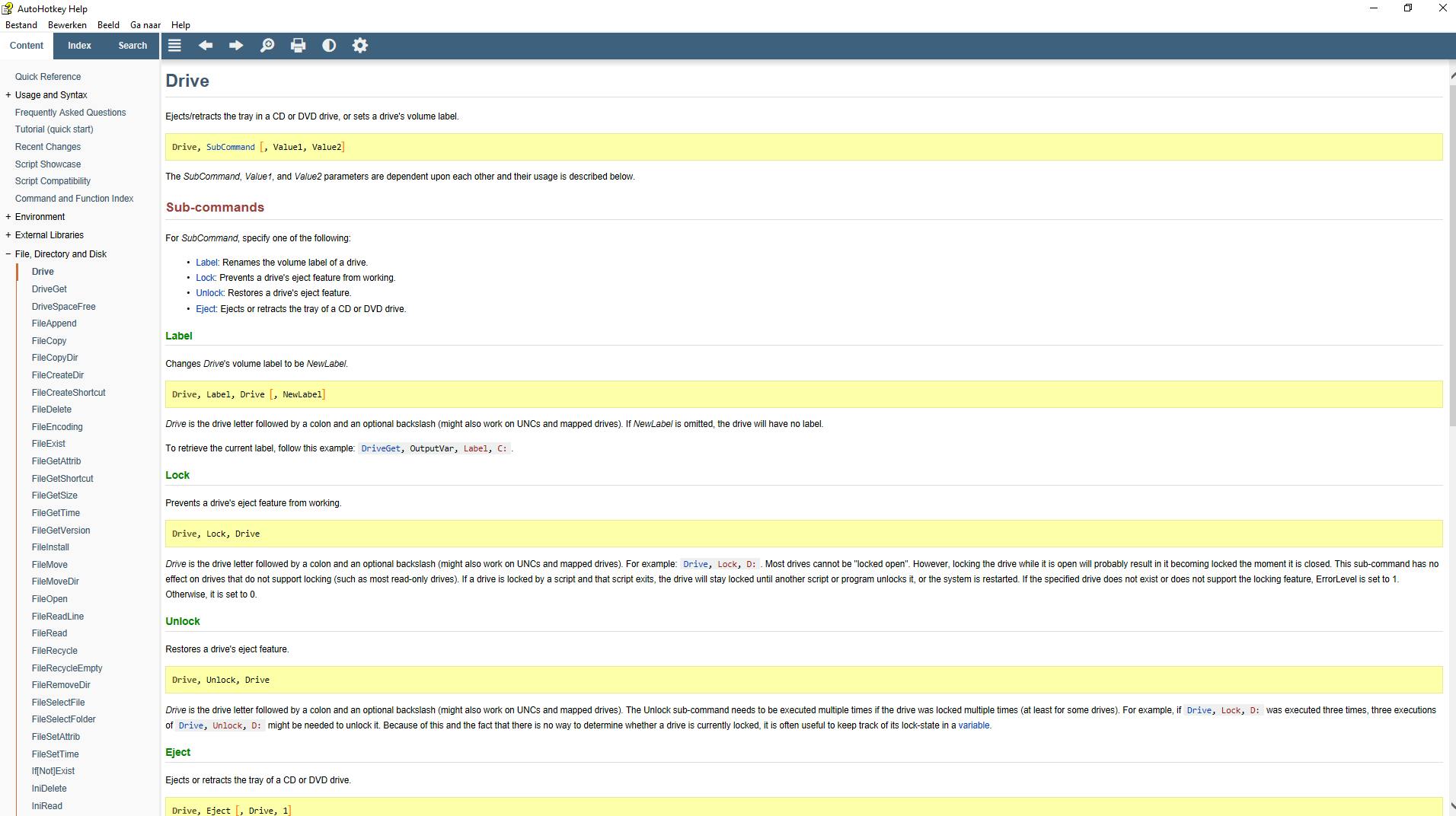Open Tutorial (quick start) page
This screenshot has width=1456, height=816.
(x=54, y=129)
